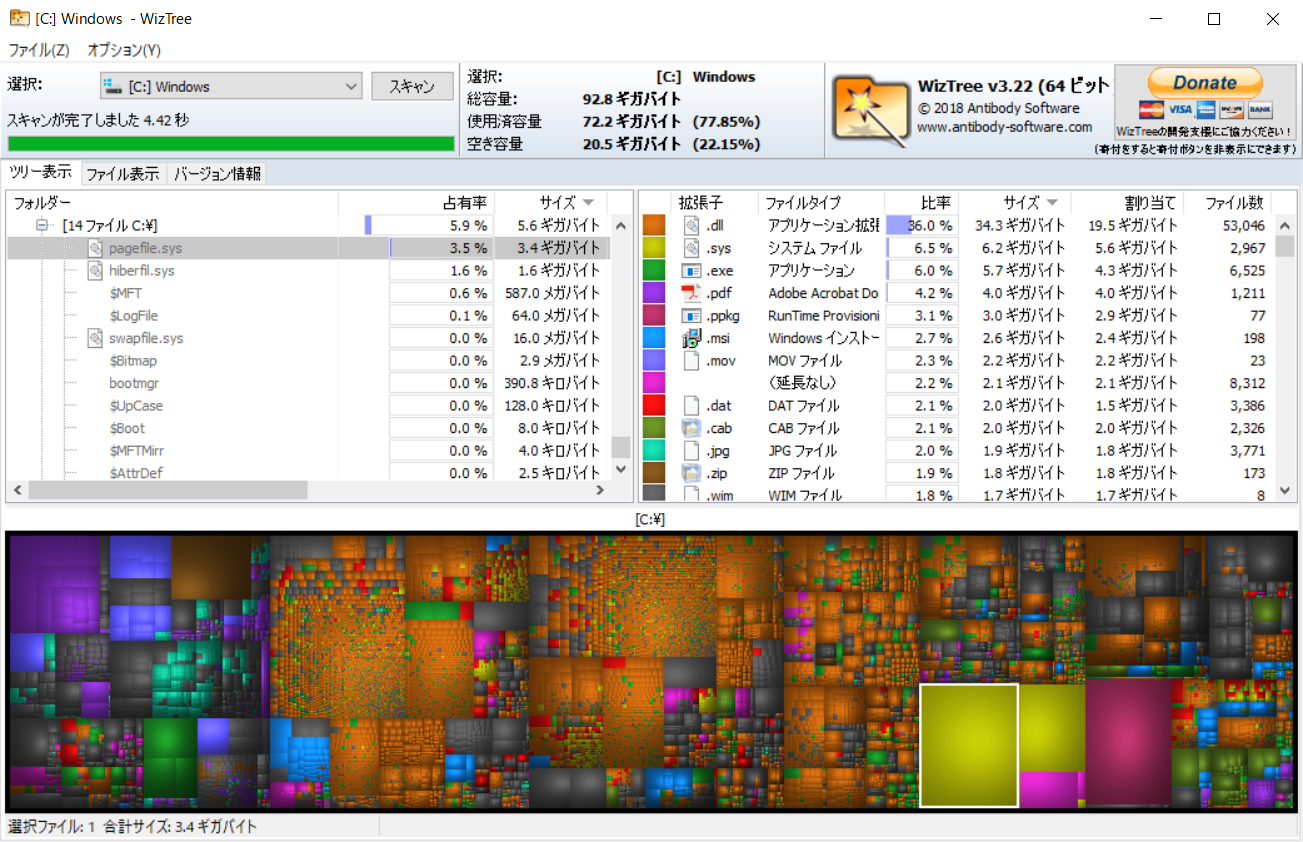
Task: Click the Adobe PDF icon in the .pdf row
Action: [x=691, y=293]
